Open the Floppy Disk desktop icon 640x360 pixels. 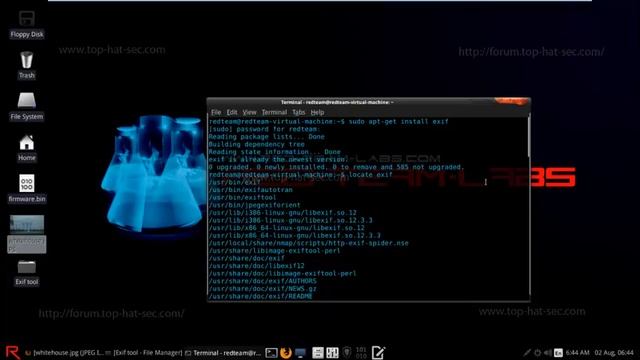coord(27,24)
